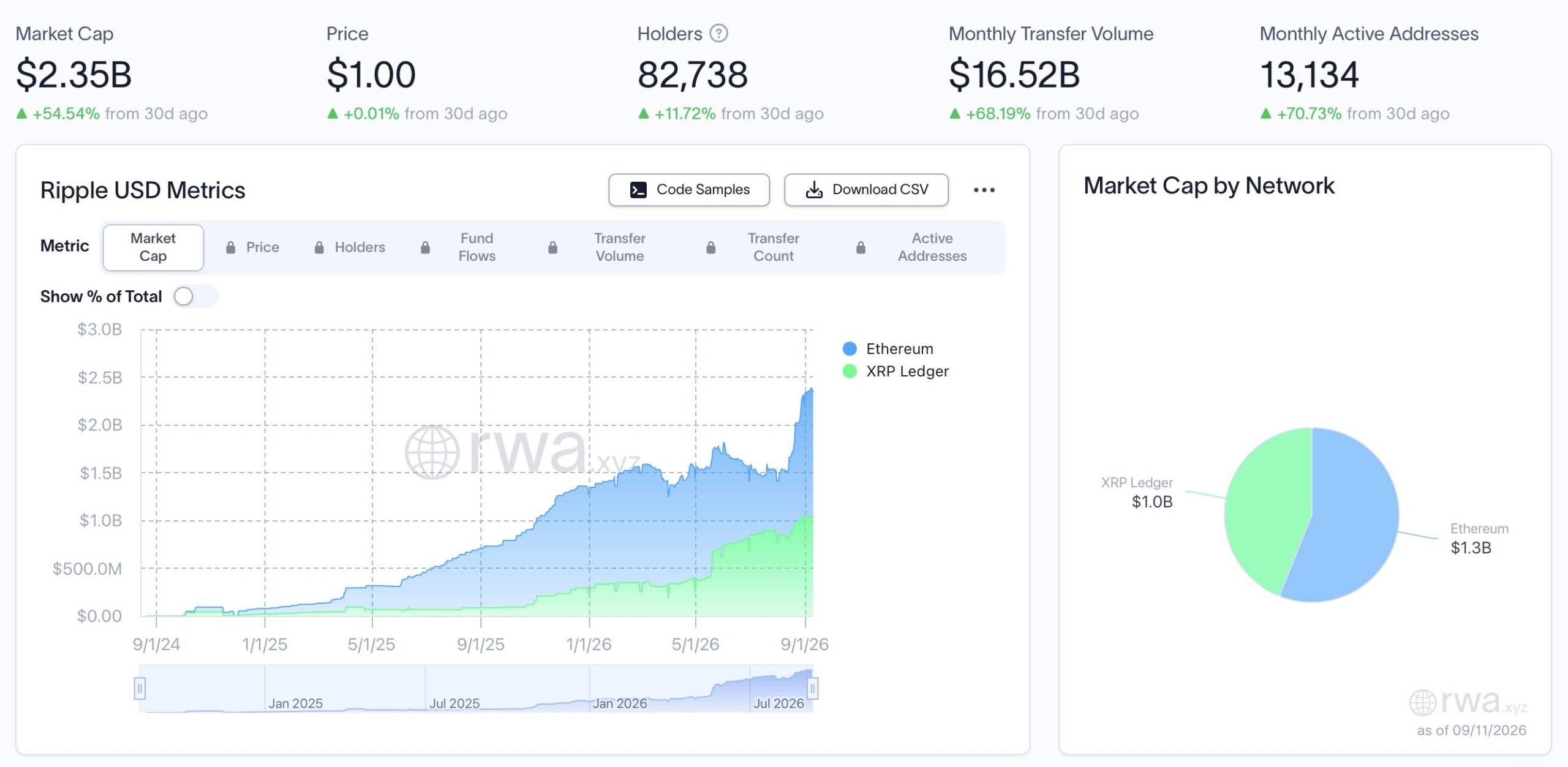The height and width of the screenshot is (767, 1568).
Task: Click the lock icon next to Holders
Action: pos(319,247)
